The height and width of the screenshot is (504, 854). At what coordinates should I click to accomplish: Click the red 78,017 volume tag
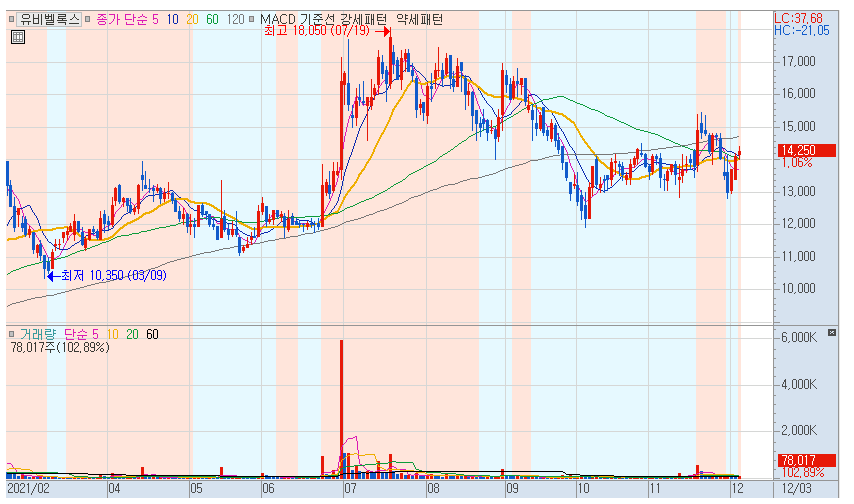click(806, 460)
